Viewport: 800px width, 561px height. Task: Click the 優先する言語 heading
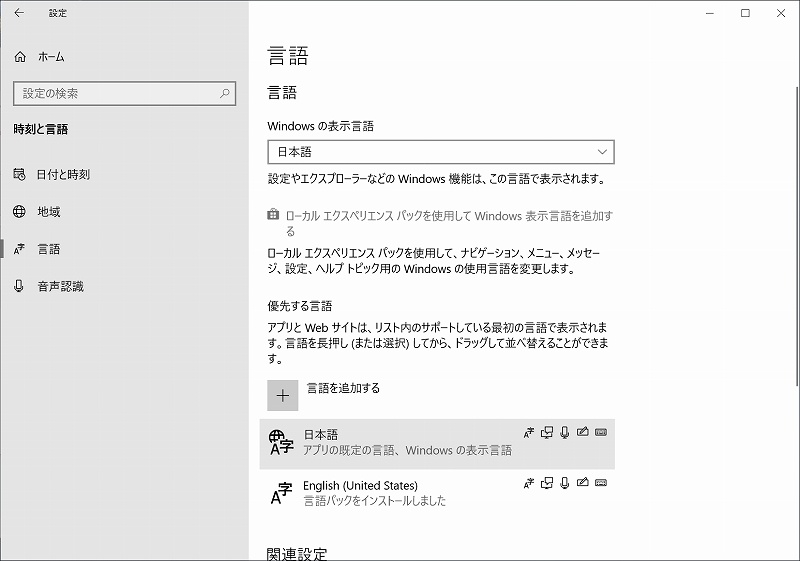click(x=299, y=306)
